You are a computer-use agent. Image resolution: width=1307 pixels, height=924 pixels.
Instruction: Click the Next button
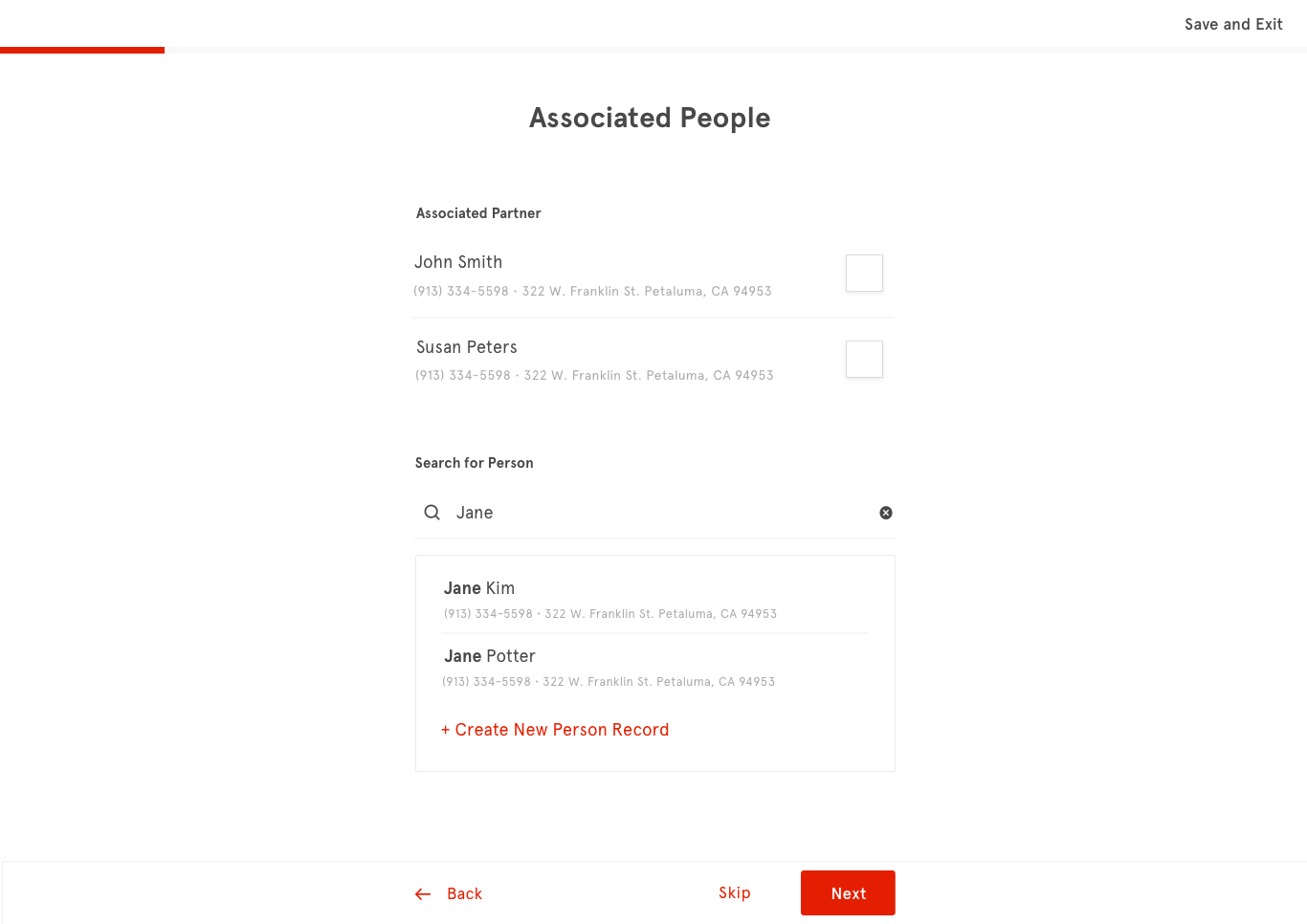[848, 892]
